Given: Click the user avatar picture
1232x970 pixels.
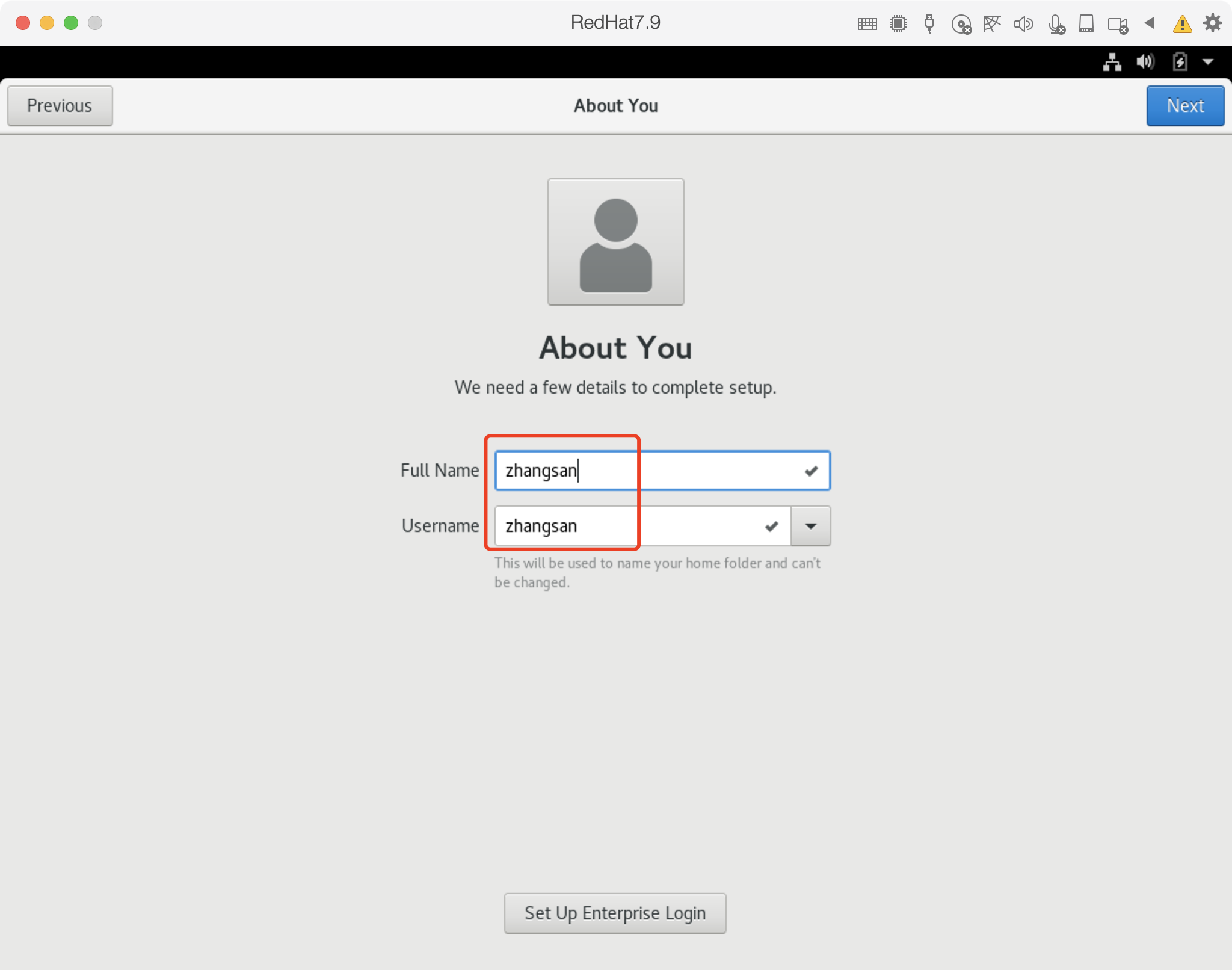Looking at the screenshot, I should click(615, 242).
